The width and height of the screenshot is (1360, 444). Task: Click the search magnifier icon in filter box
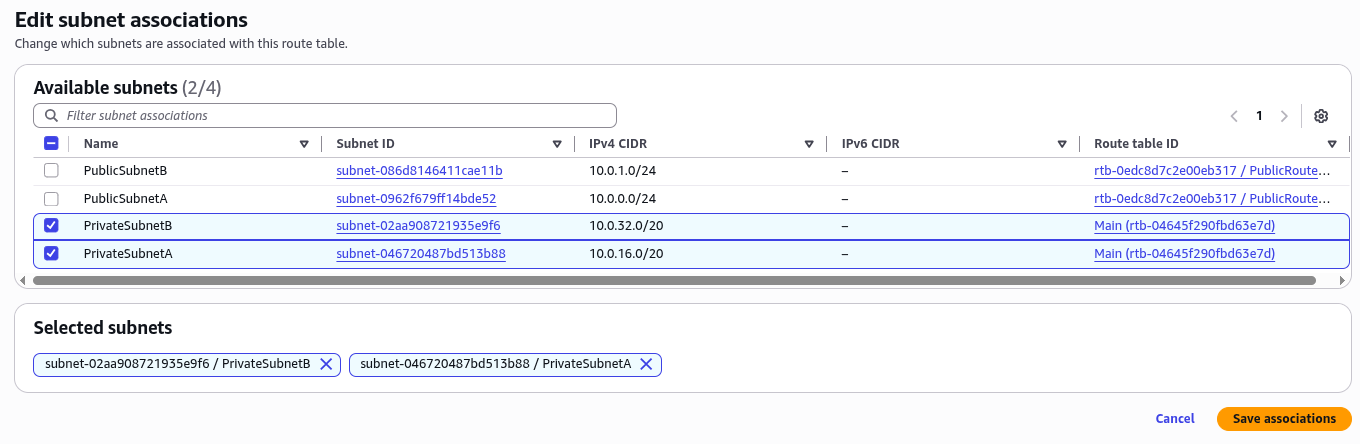(51, 116)
